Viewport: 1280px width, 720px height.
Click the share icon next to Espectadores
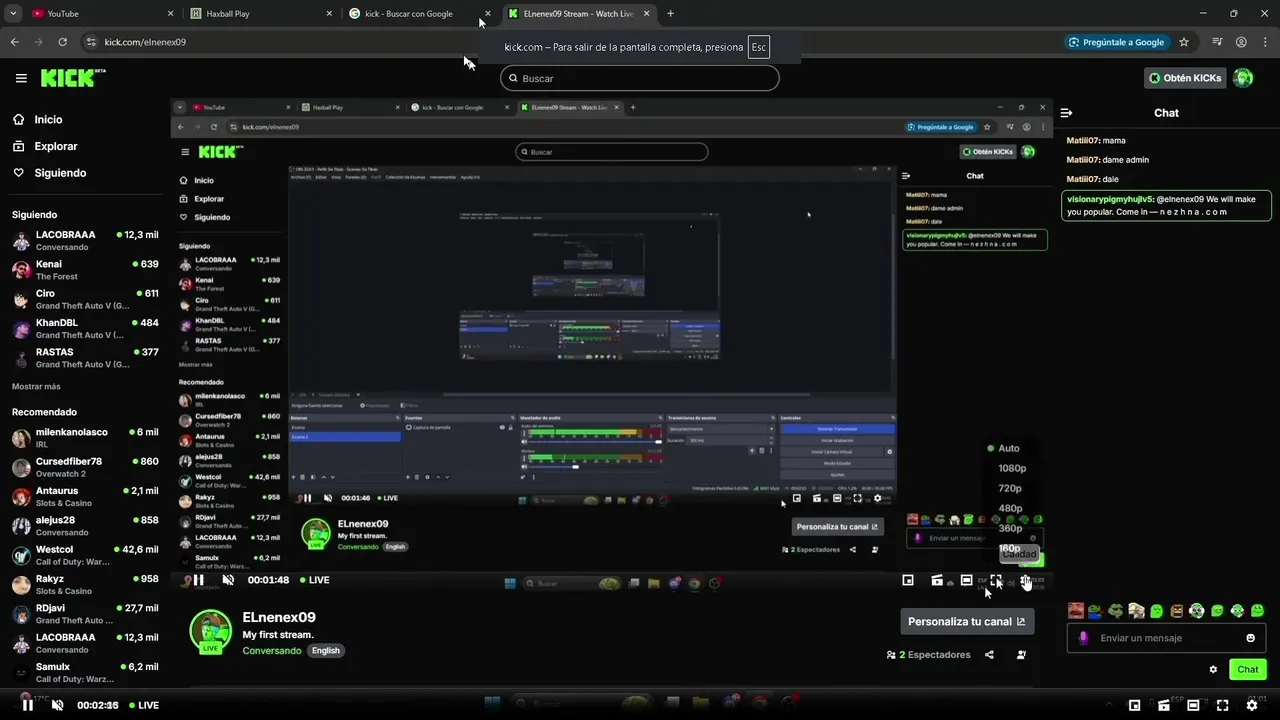pos(989,655)
